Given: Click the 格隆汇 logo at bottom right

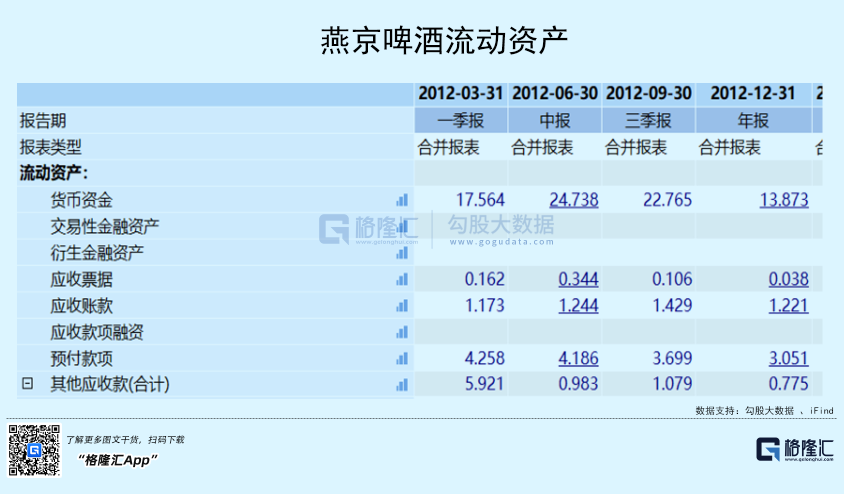Looking at the screenshot, I should pos(795,450).
